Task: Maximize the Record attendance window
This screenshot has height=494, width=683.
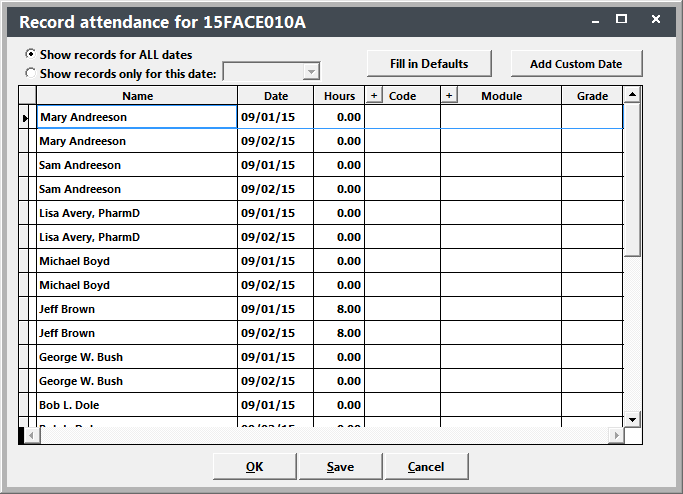Action: tap(621, 19)
